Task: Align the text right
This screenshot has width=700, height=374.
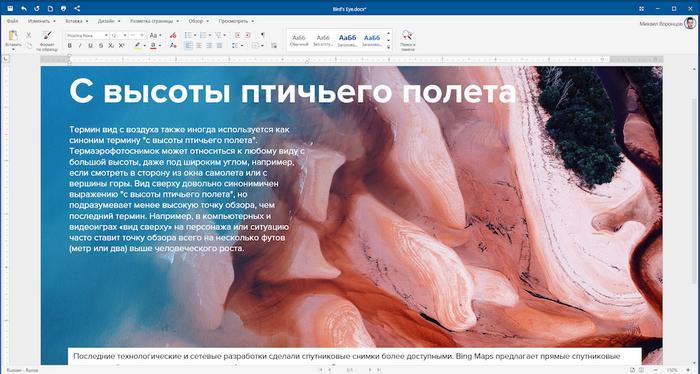Action: pyautogui.click(x=209, y=46)
